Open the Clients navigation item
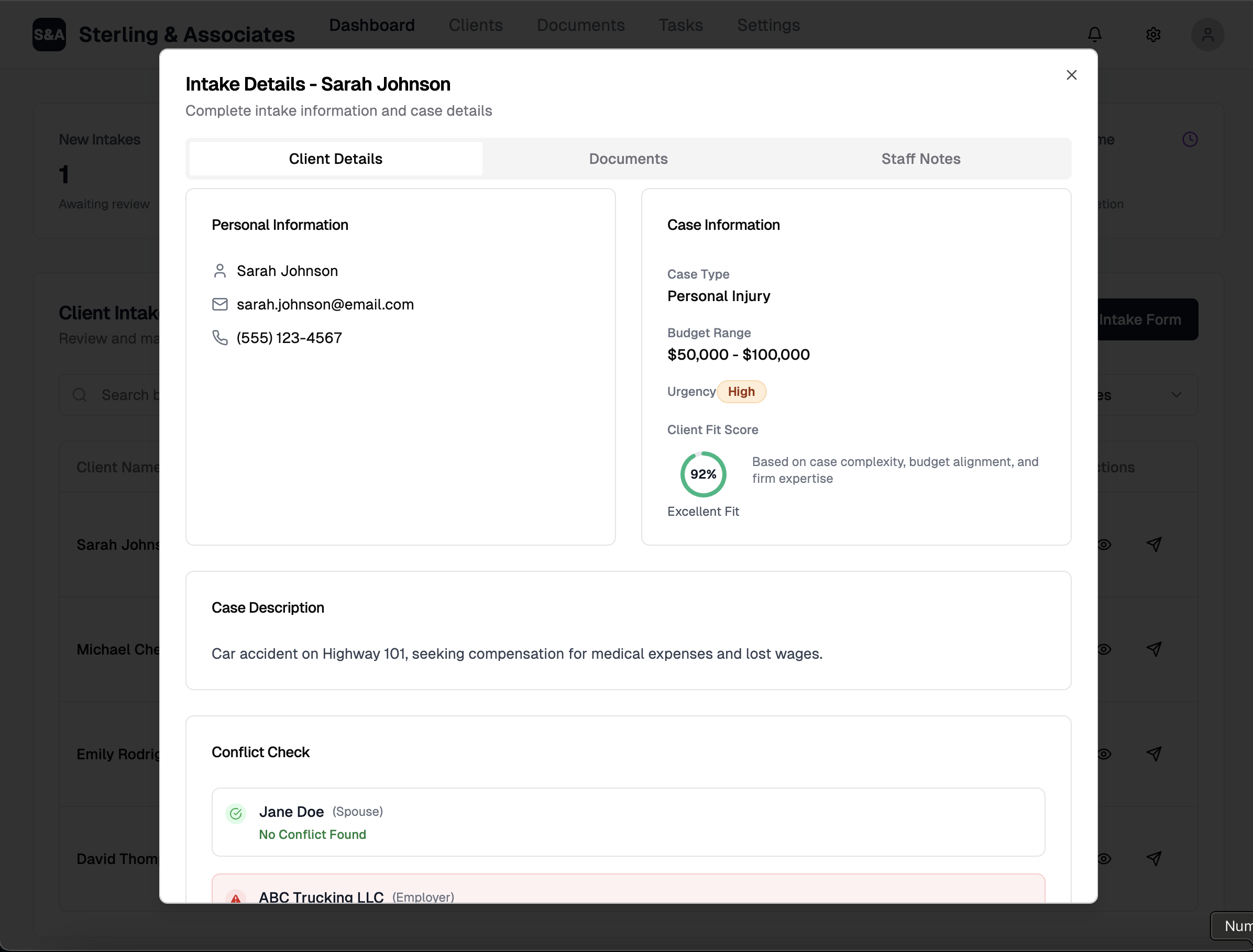Screen dimensions: 1253x952 click(476, 25)
